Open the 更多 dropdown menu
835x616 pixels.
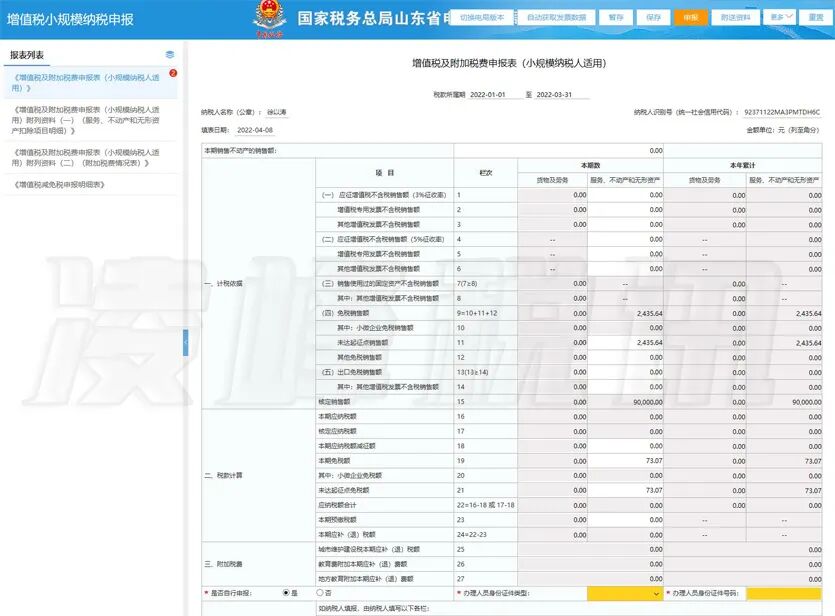coord(781,17)
